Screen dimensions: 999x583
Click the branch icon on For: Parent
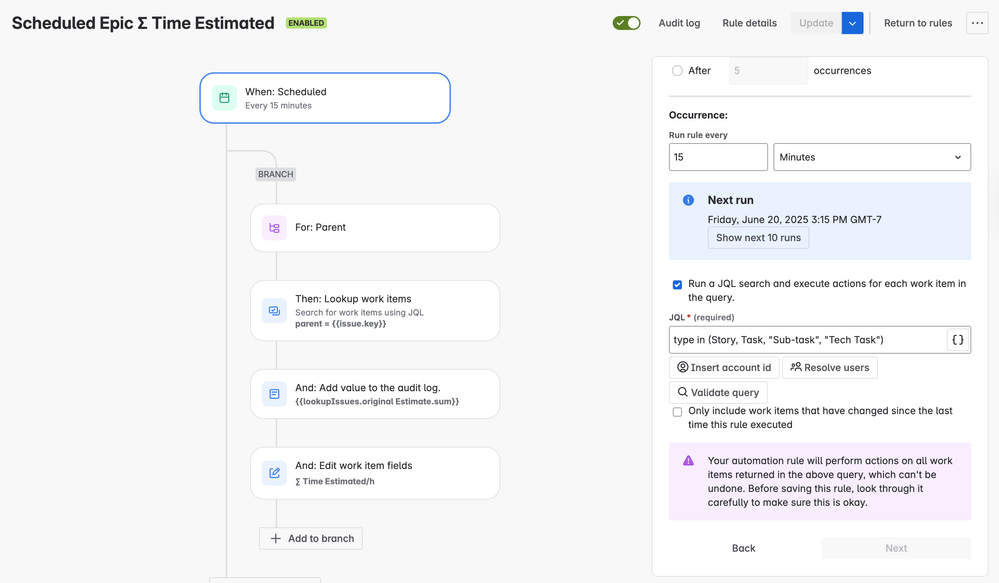point(274,227)
